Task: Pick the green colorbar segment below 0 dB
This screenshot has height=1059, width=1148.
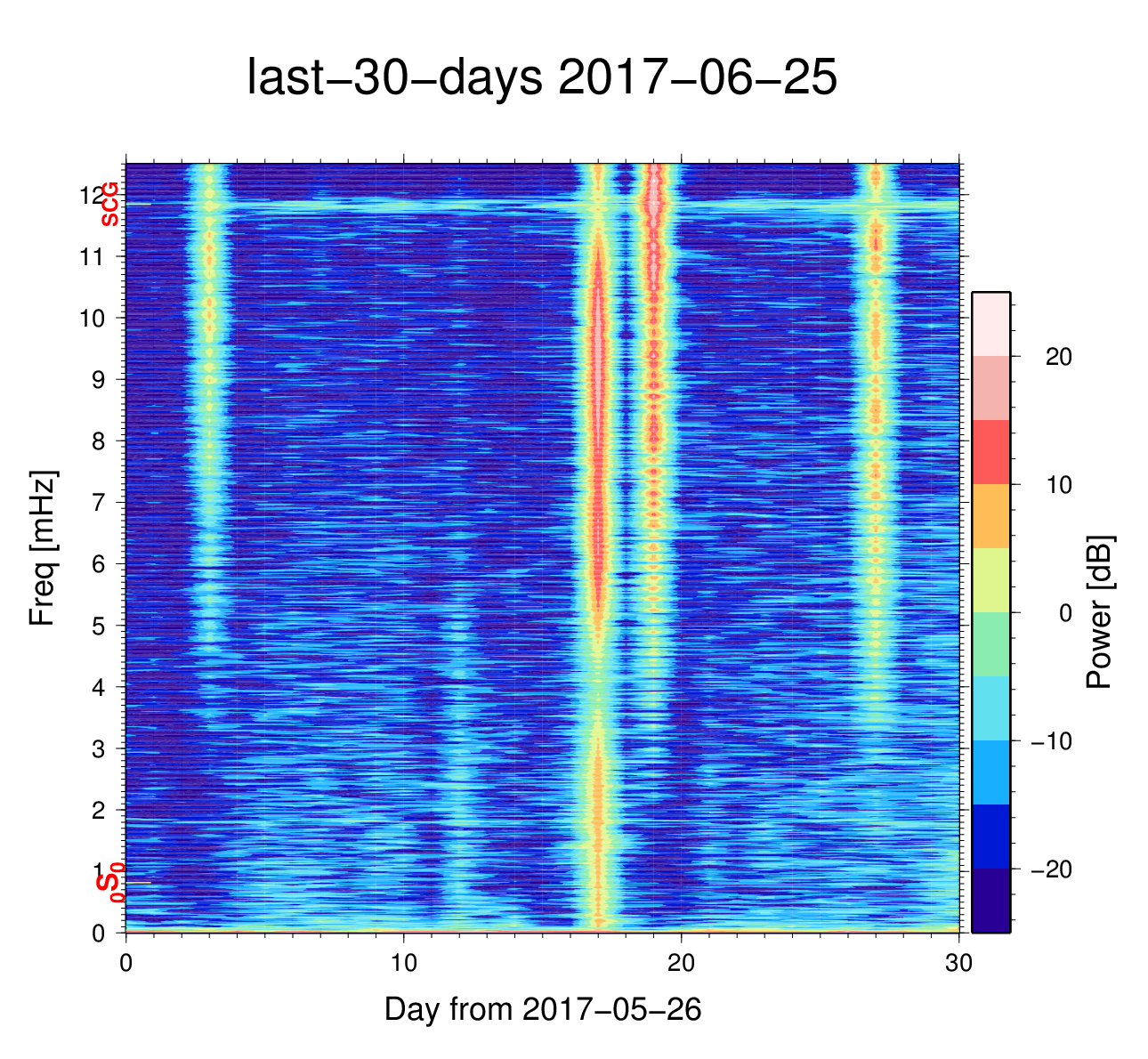Action: (990, 644)
